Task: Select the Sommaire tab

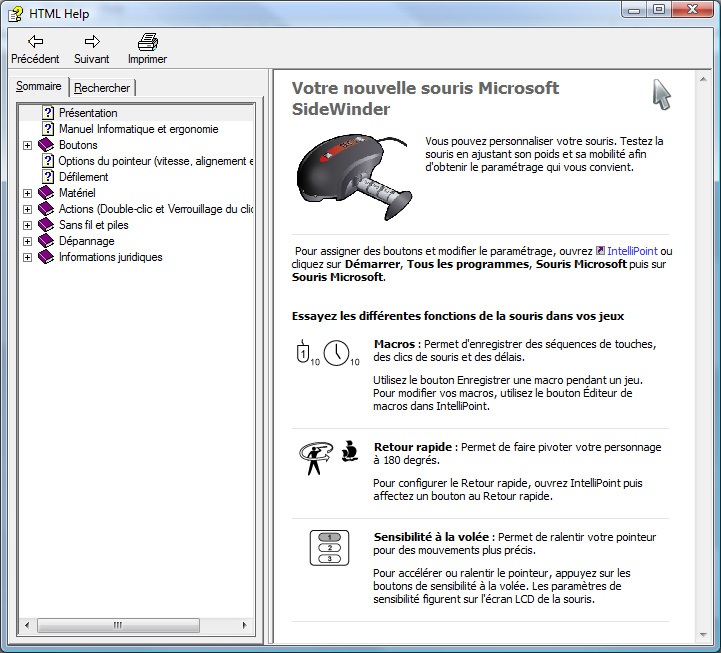Action: pyautogui.click(x=39, y=87)
